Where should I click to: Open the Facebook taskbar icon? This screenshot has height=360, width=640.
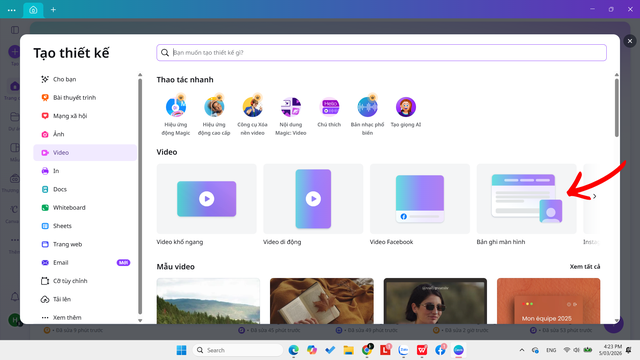tap(440, 350)
